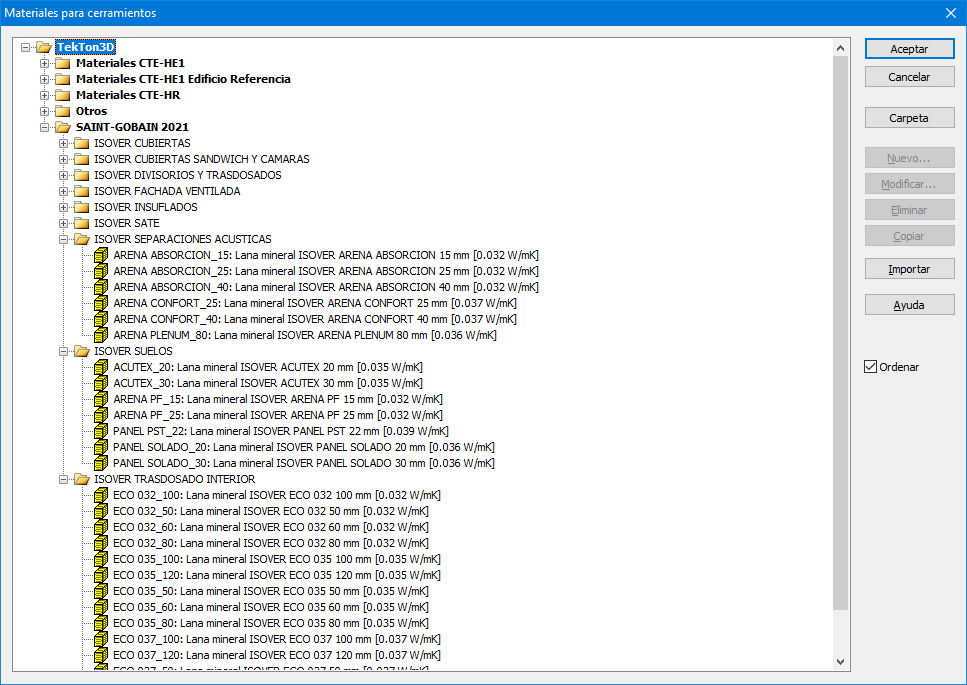The width and height of the screenshot is (967, 685).
Task: Click material icon for ARENA PF_15
Action: tap(101, 400)
